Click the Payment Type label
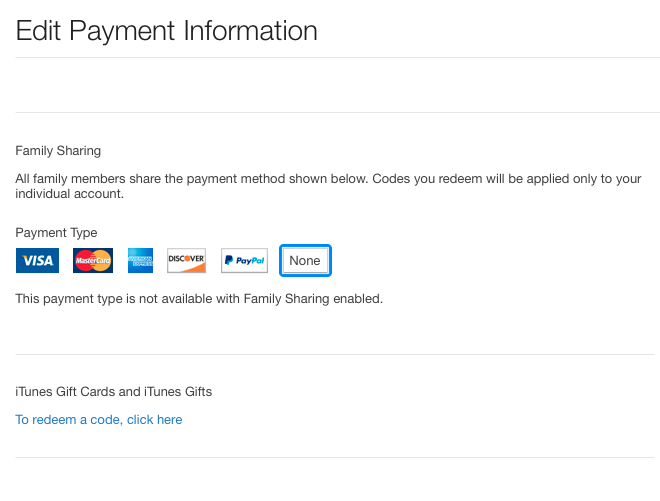This screenshot has width=660, height=501. pos(56,232)
